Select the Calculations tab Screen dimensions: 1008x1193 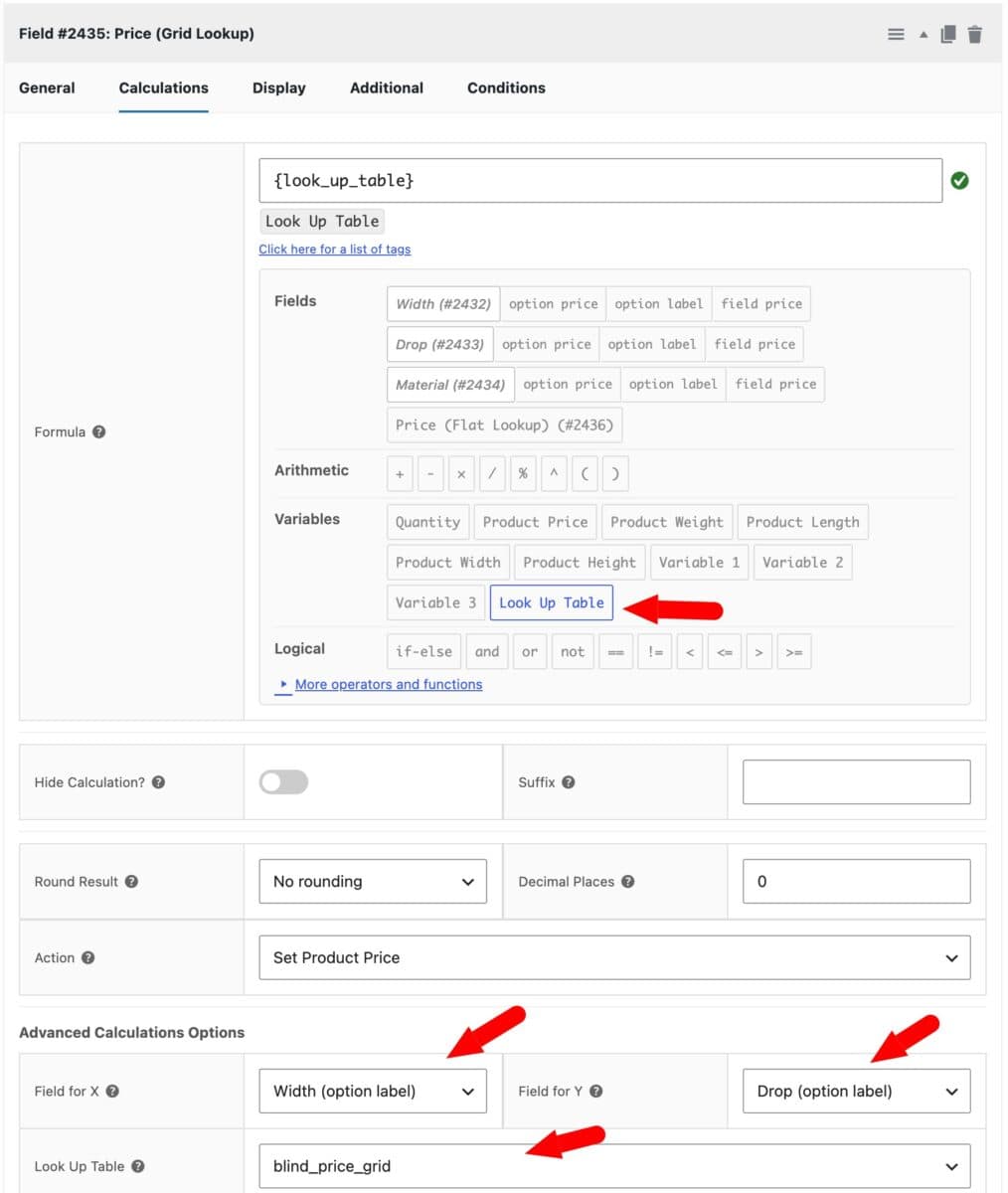pyautogui.click(x=164, y=87)
